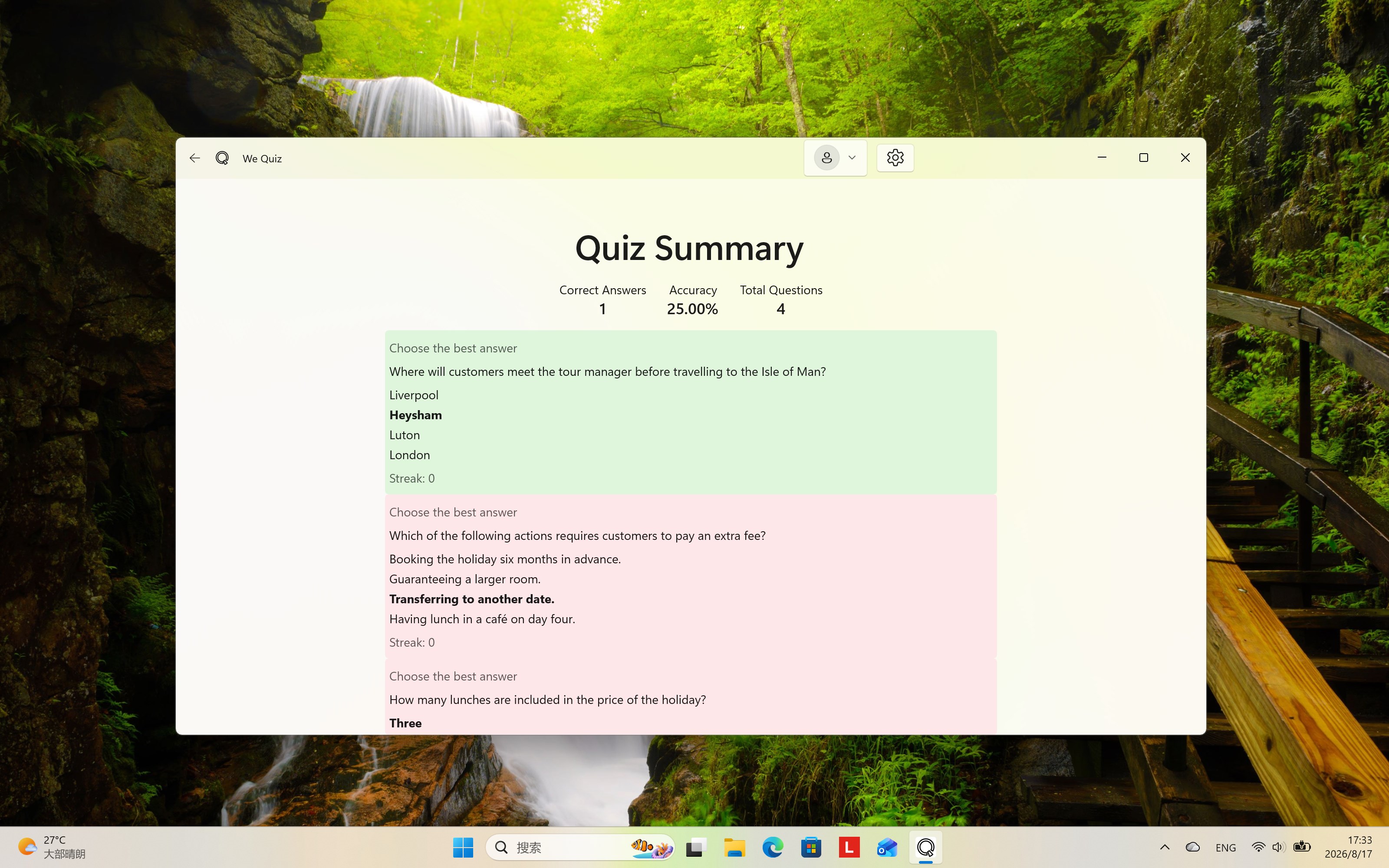Show hidden system tray icons

pos(1165,847)
